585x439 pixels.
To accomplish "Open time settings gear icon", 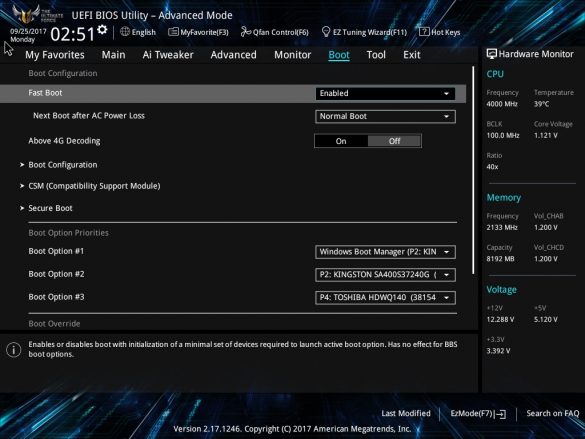I will (x=102, y=29).
